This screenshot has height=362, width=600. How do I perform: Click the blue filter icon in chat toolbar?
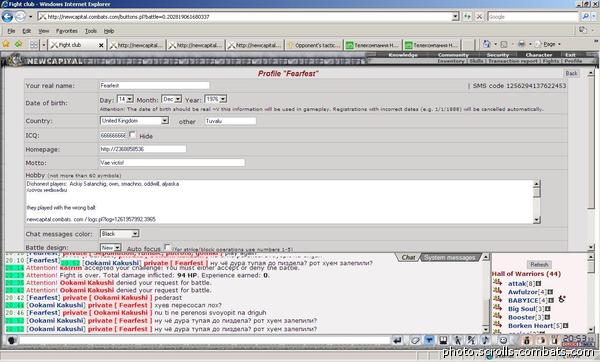click(429, 340)
